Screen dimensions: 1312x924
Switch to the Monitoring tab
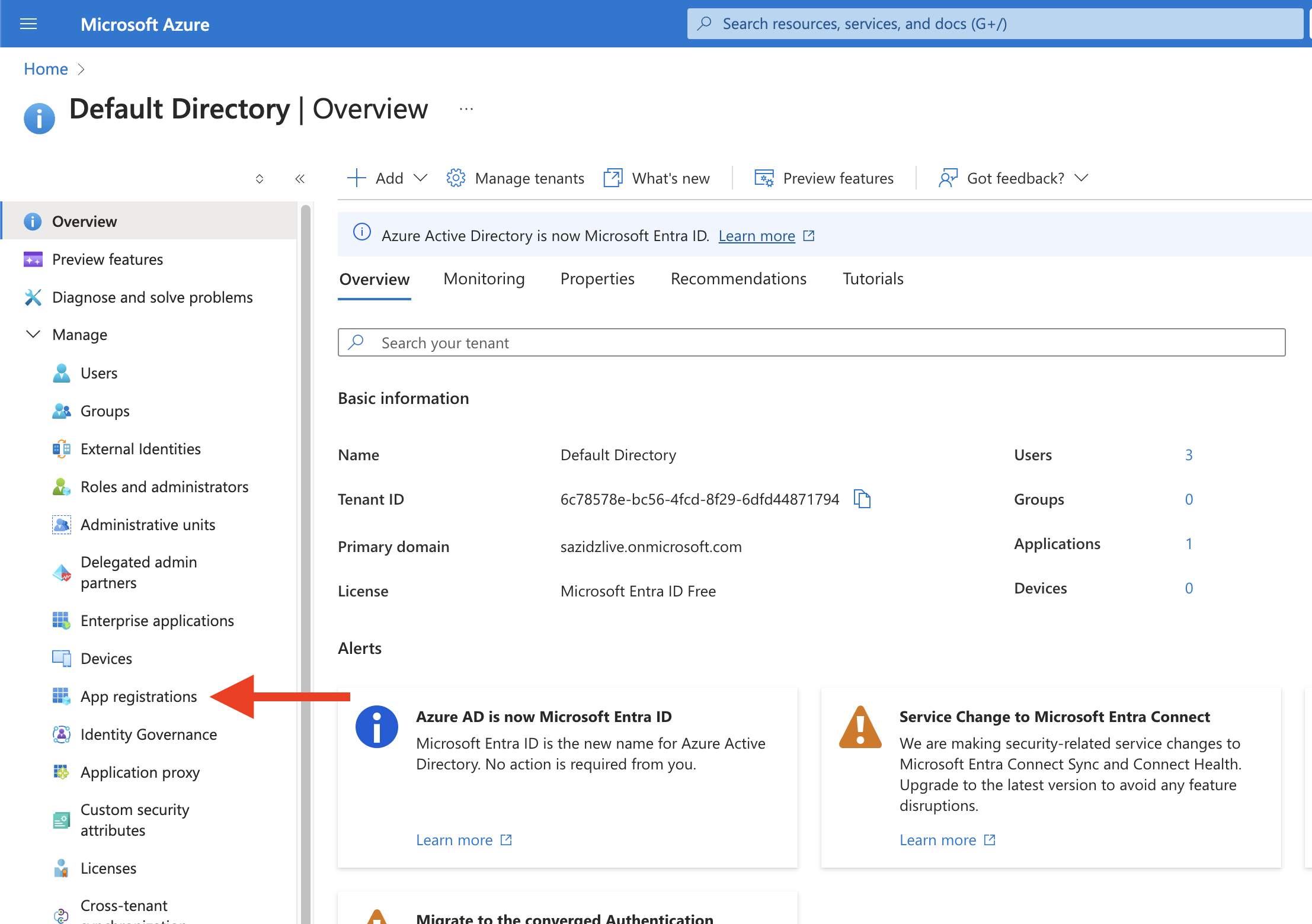coord(484,279)
